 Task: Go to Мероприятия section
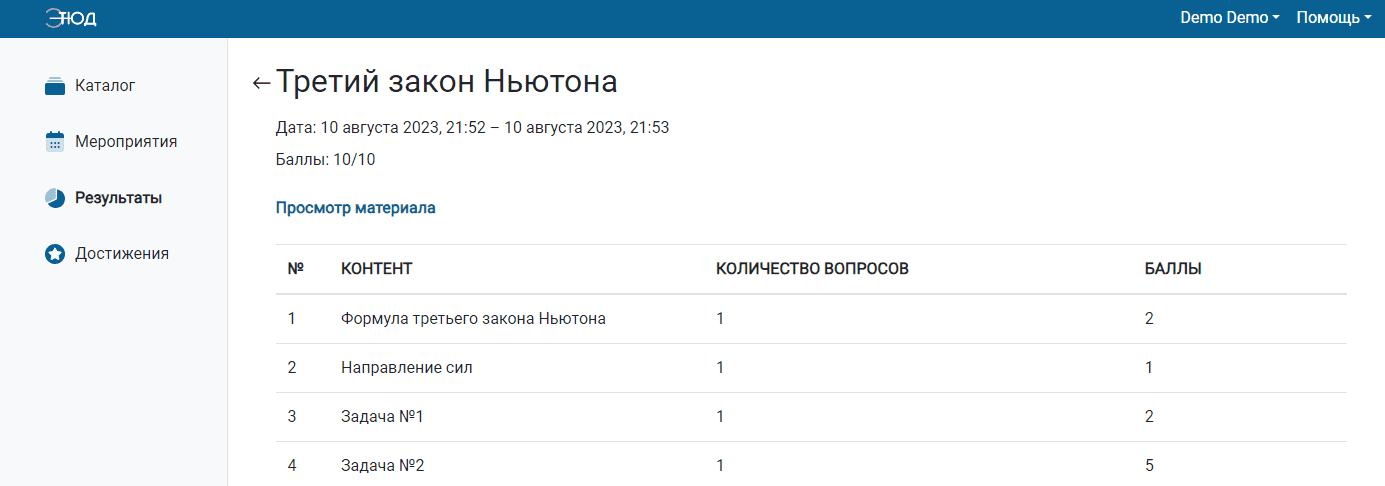[126, 142]
